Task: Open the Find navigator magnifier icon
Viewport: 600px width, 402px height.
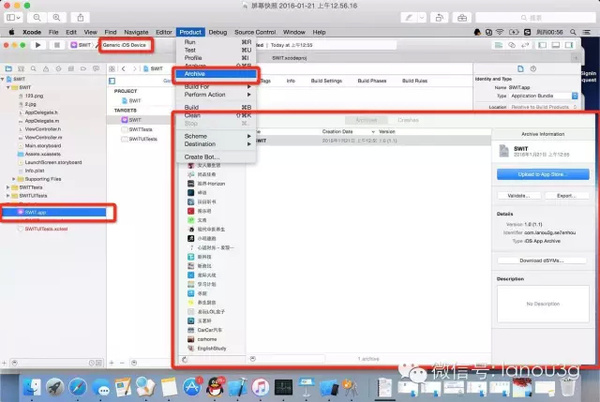Action: click(x=33, y=69)
